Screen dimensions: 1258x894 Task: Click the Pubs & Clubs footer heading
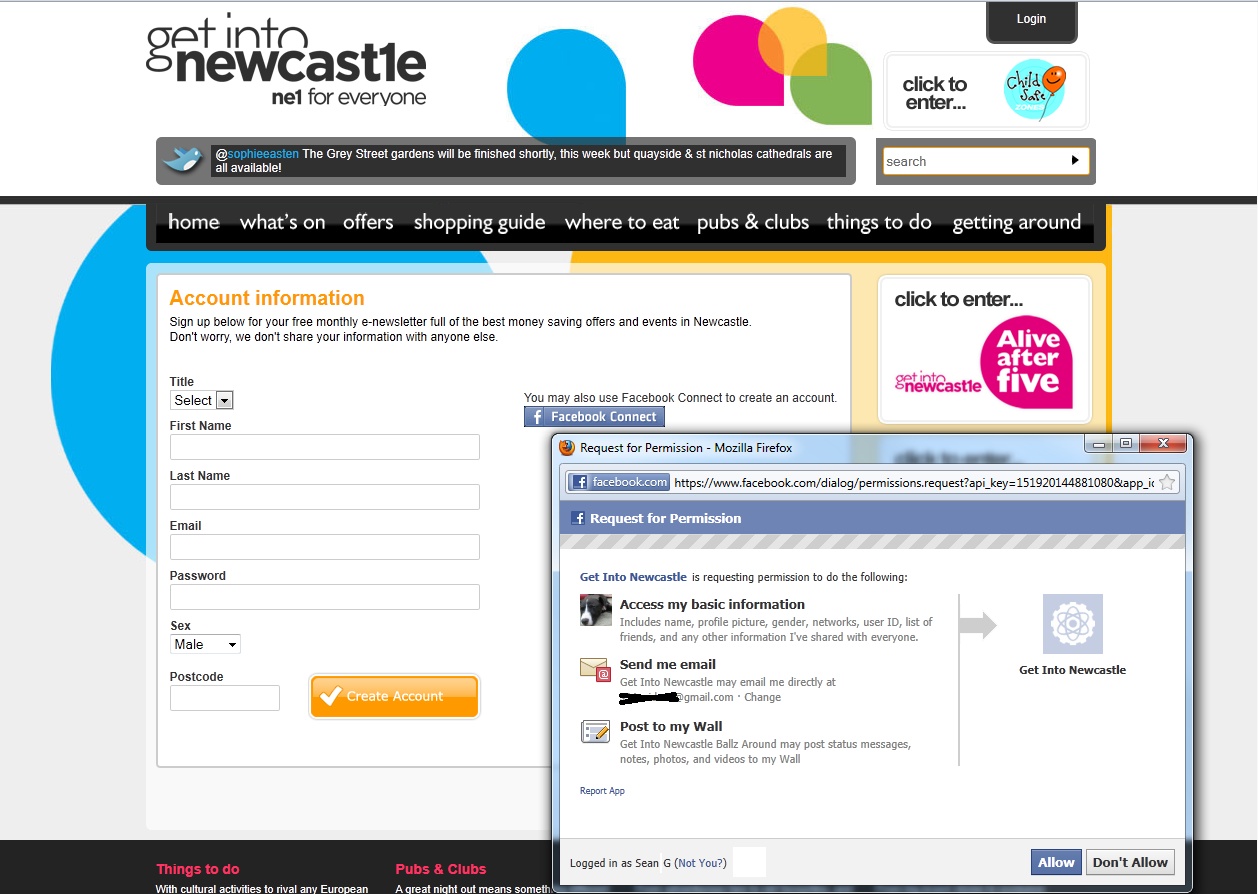pyautogui.click(x=441, y=869)
